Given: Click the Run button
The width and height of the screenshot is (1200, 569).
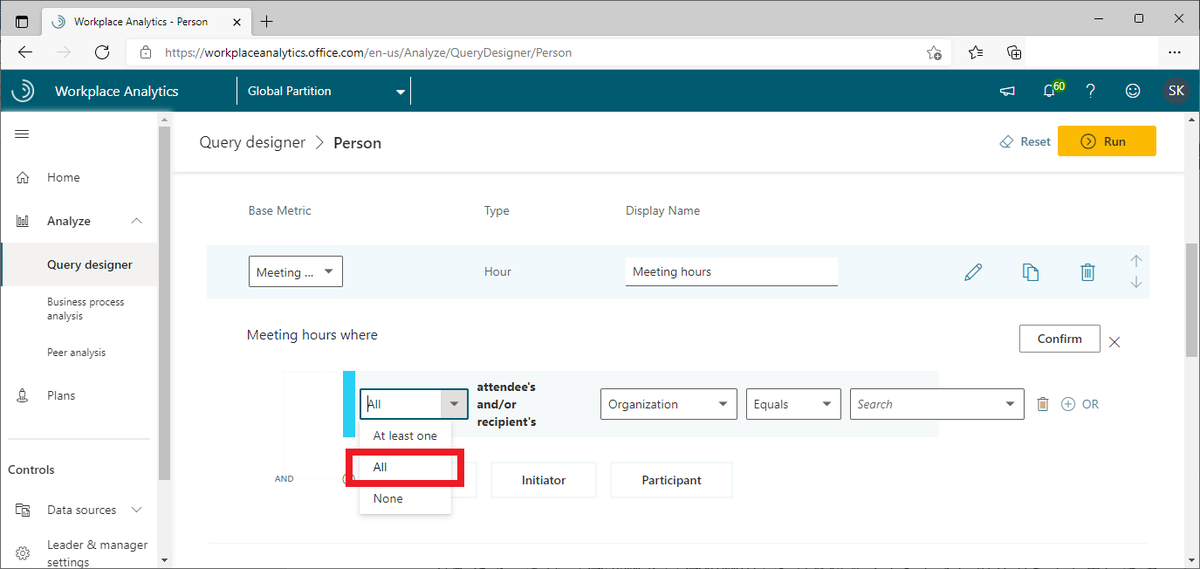Looking at the screenshot, I should [1107, 142].
